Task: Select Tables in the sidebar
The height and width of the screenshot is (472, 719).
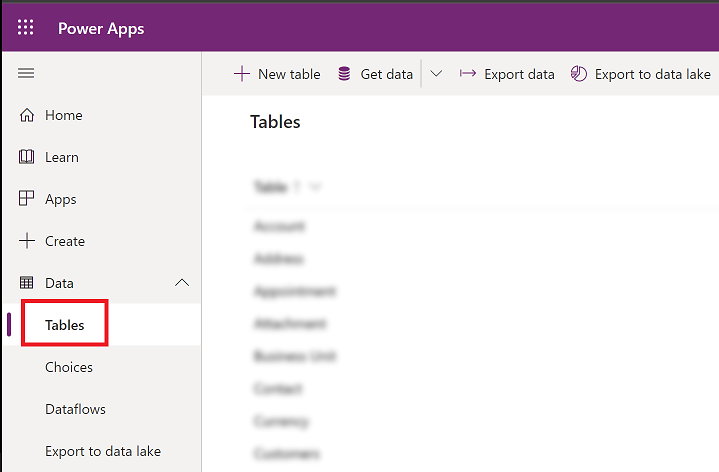Action: click(x=65, y=325)
